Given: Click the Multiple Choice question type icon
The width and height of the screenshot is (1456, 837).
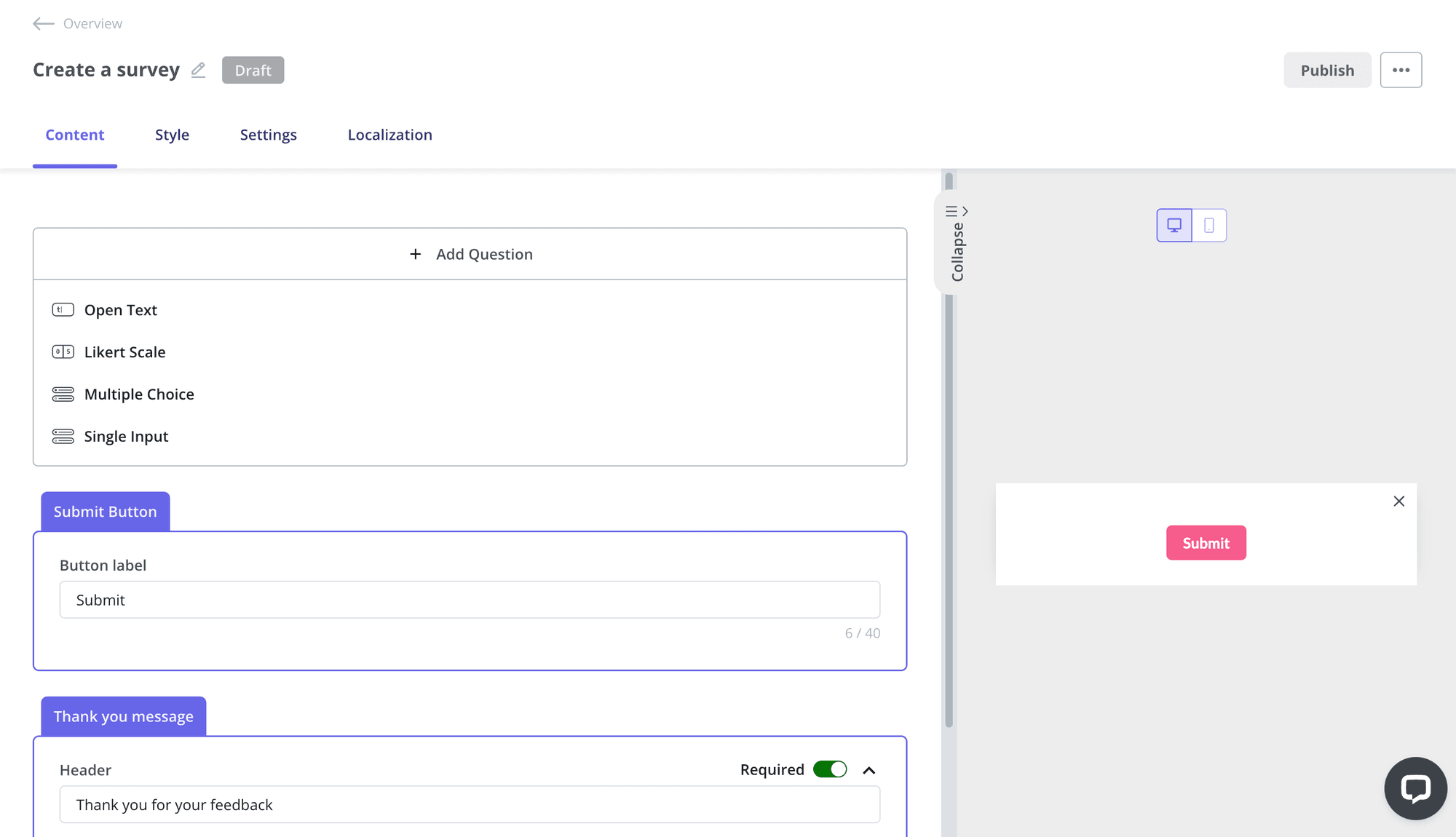Looking at the screenshot, I should pos(63,393).
